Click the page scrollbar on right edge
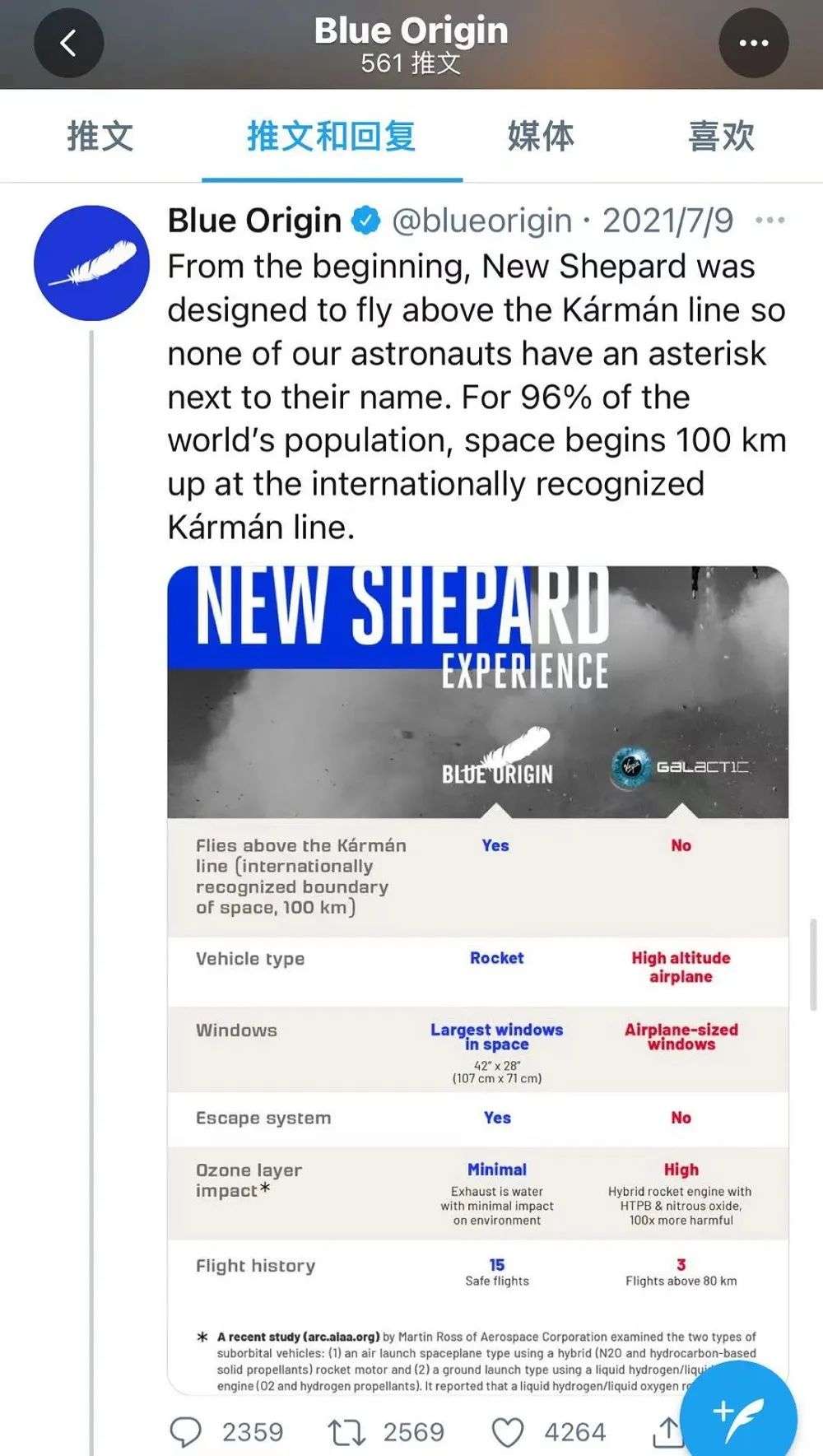Image resolution: width=823 pixels, height=1456 pixels. (814, 965)
